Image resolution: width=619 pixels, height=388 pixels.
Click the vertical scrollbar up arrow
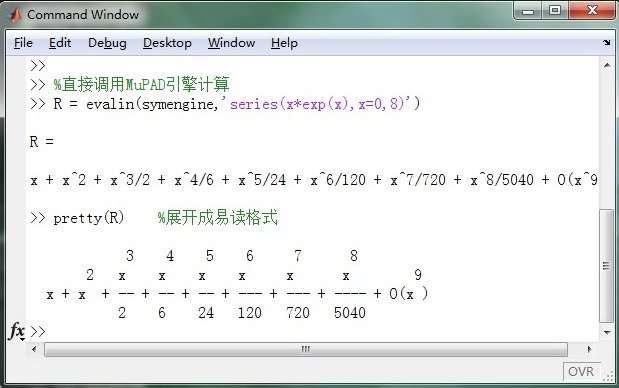[x=607, y=65]
